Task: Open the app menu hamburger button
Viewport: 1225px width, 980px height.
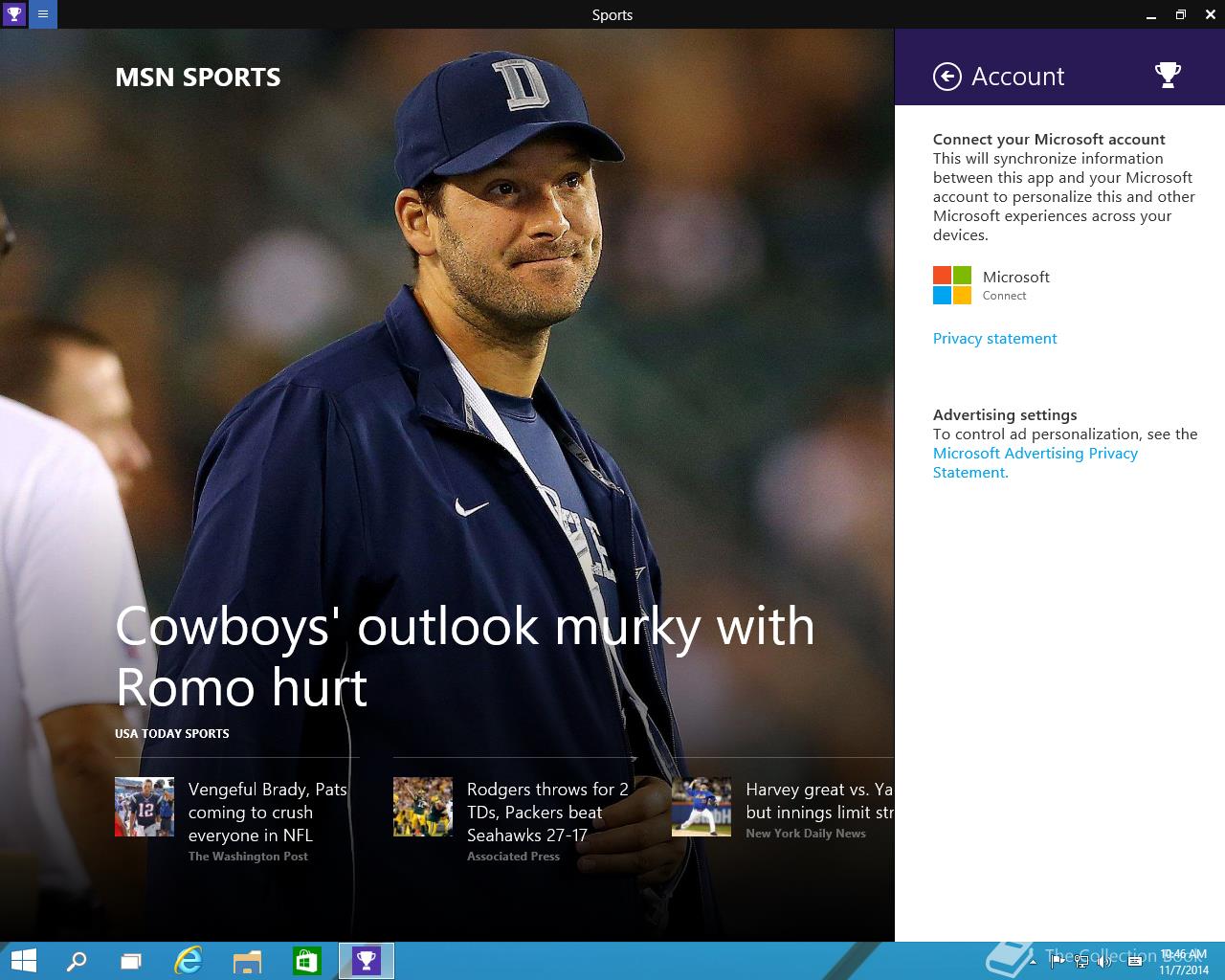Action: 43,14
